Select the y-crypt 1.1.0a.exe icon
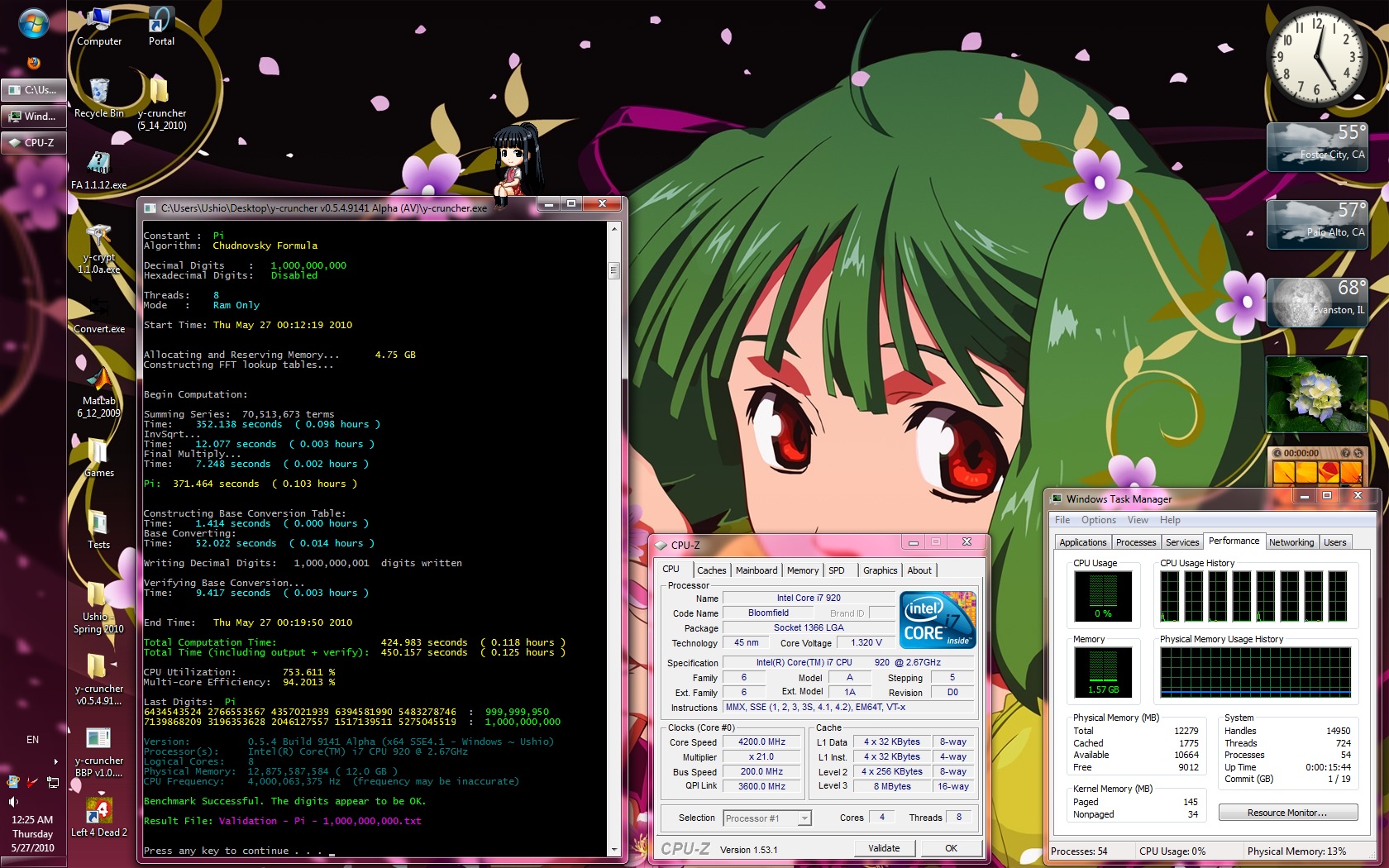The width and height of the screenshot is (1389, 868). [99, 249]
